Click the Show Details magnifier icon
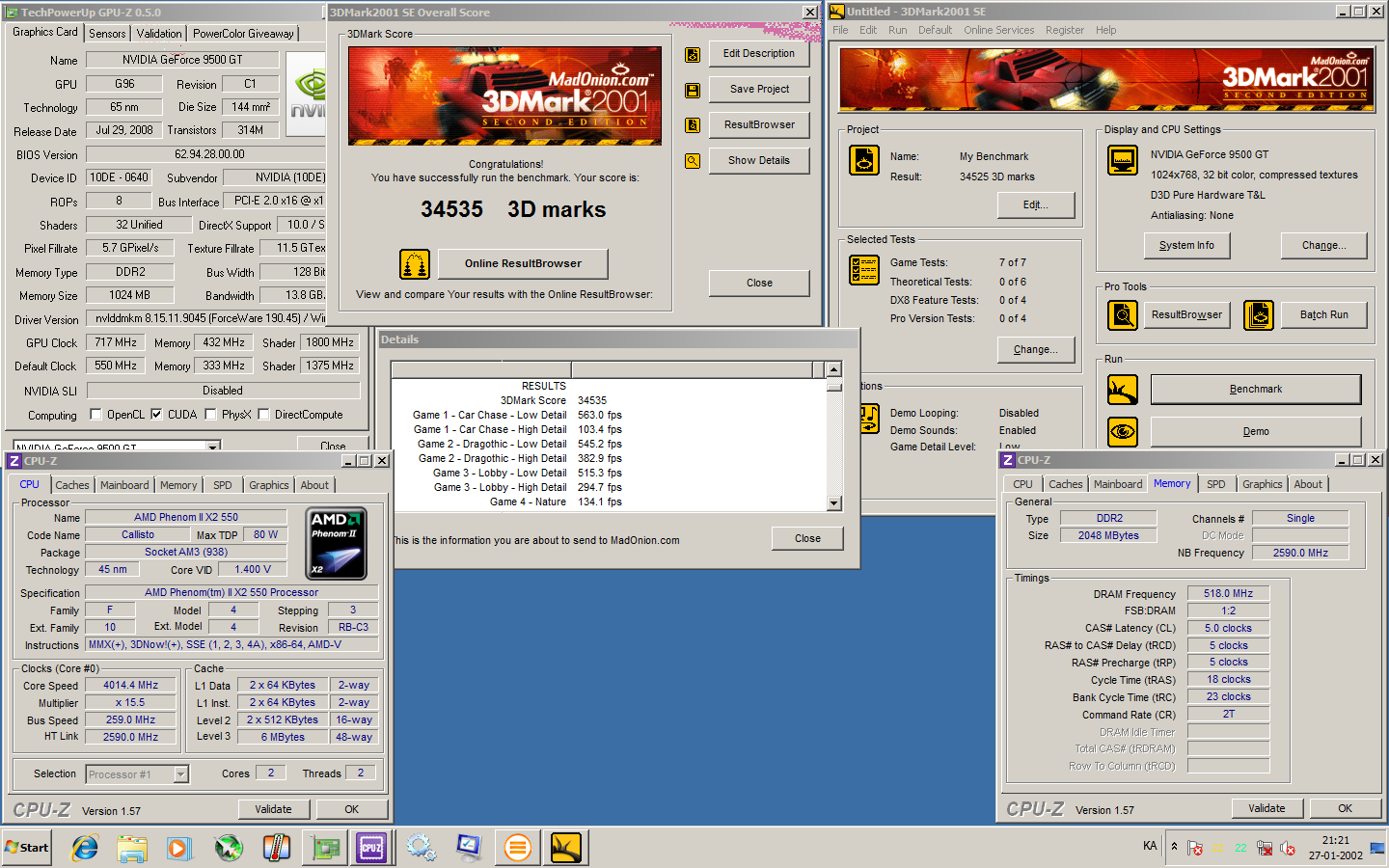 coord(693,161)
